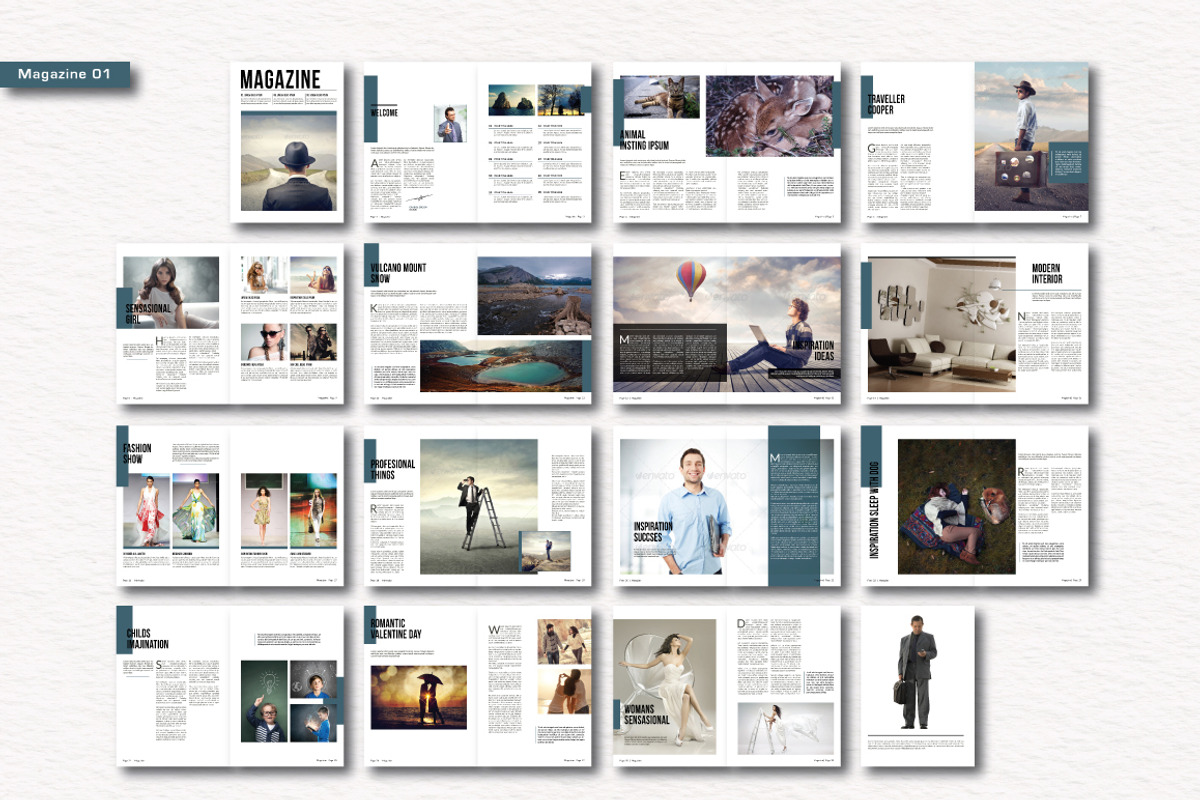Viewport: 1200px width, 800px height.
Task: Click the "Magazine 01" label banner
Action: tap(65, 74)
